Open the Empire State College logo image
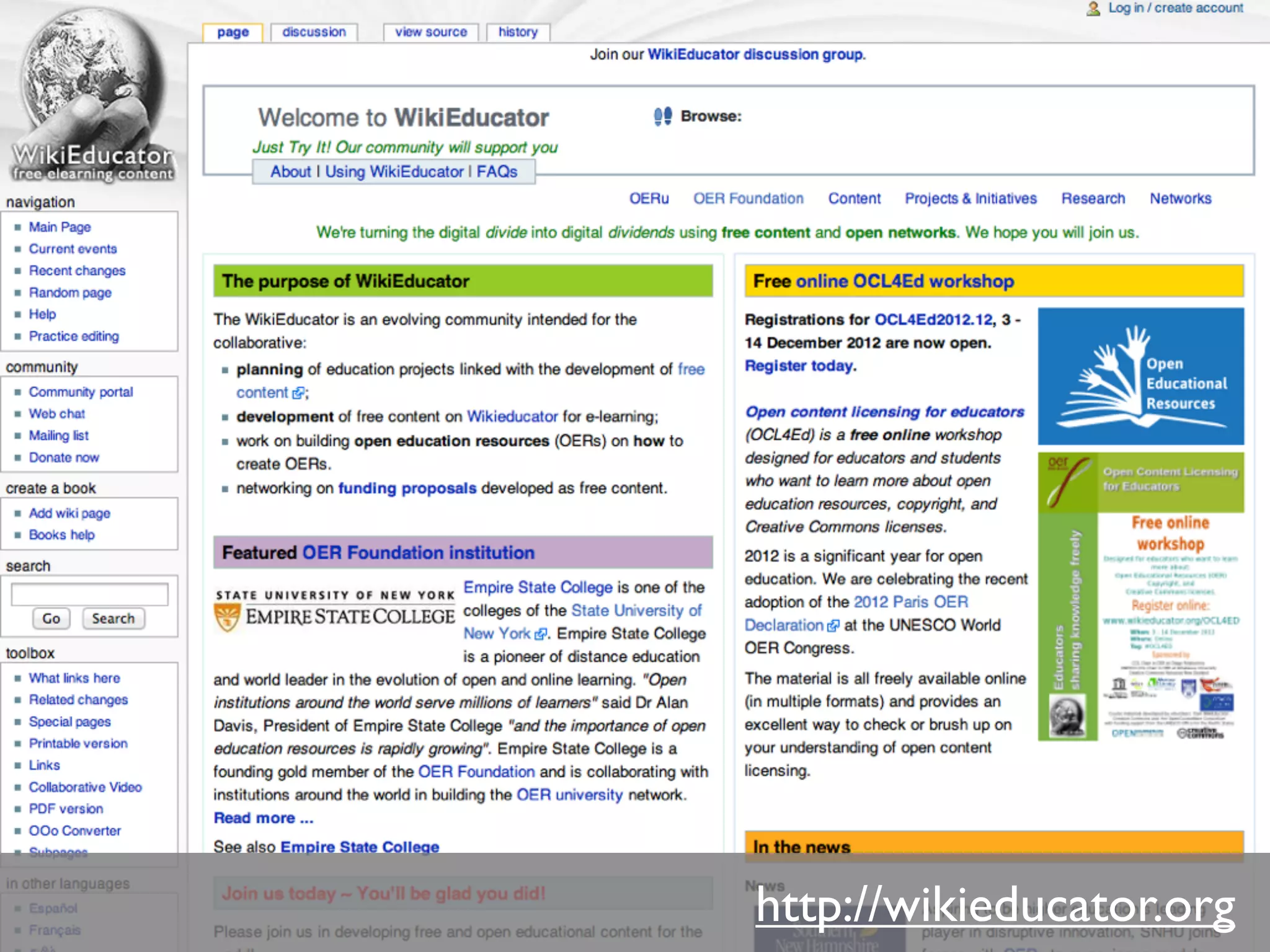 (335, 610)
